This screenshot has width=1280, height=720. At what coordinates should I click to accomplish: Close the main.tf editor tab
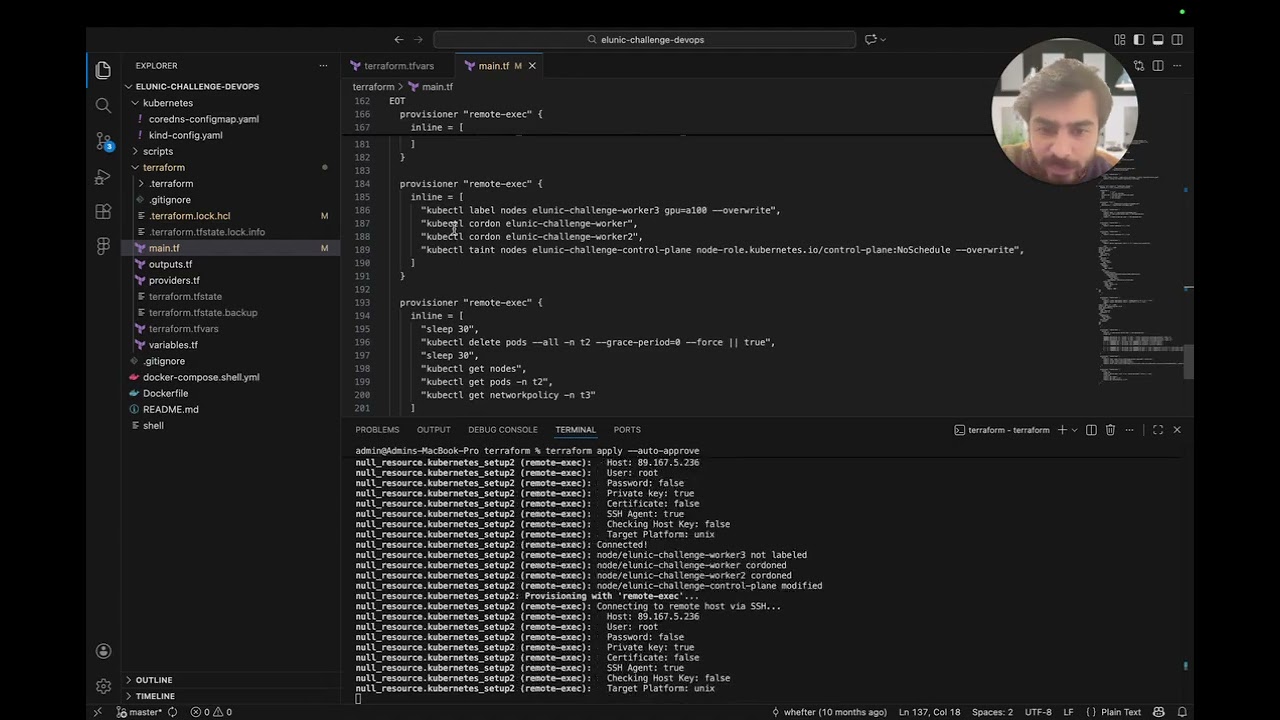(532, 66)
